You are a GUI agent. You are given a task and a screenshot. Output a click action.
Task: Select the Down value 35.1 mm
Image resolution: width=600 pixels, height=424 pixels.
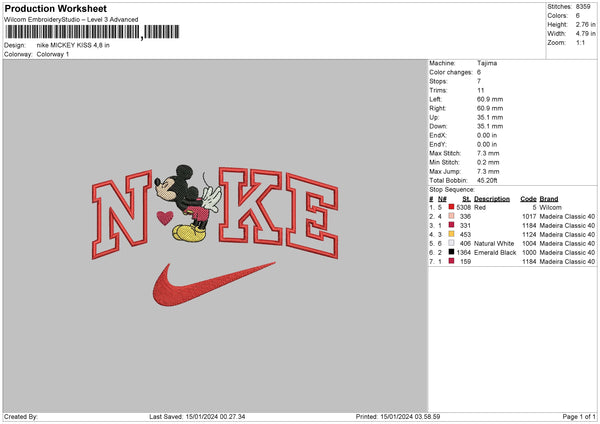click(x=490, y=126)
